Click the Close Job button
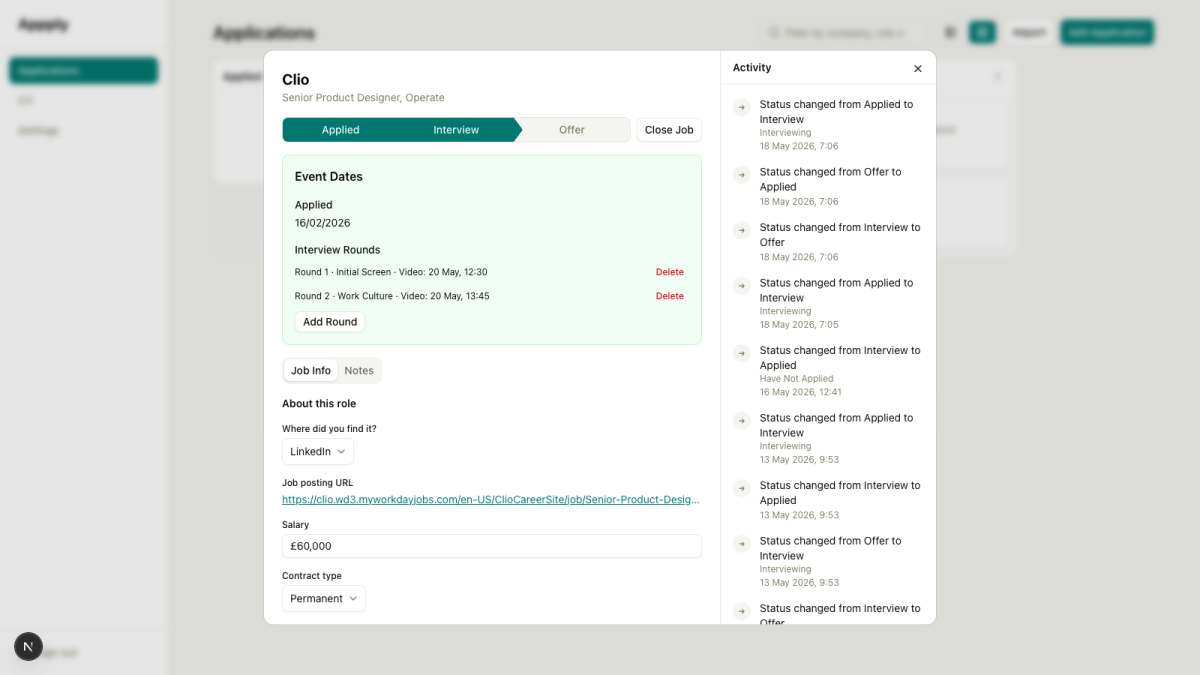This screenshot has width=1200, height=675. tap(669, 130)
